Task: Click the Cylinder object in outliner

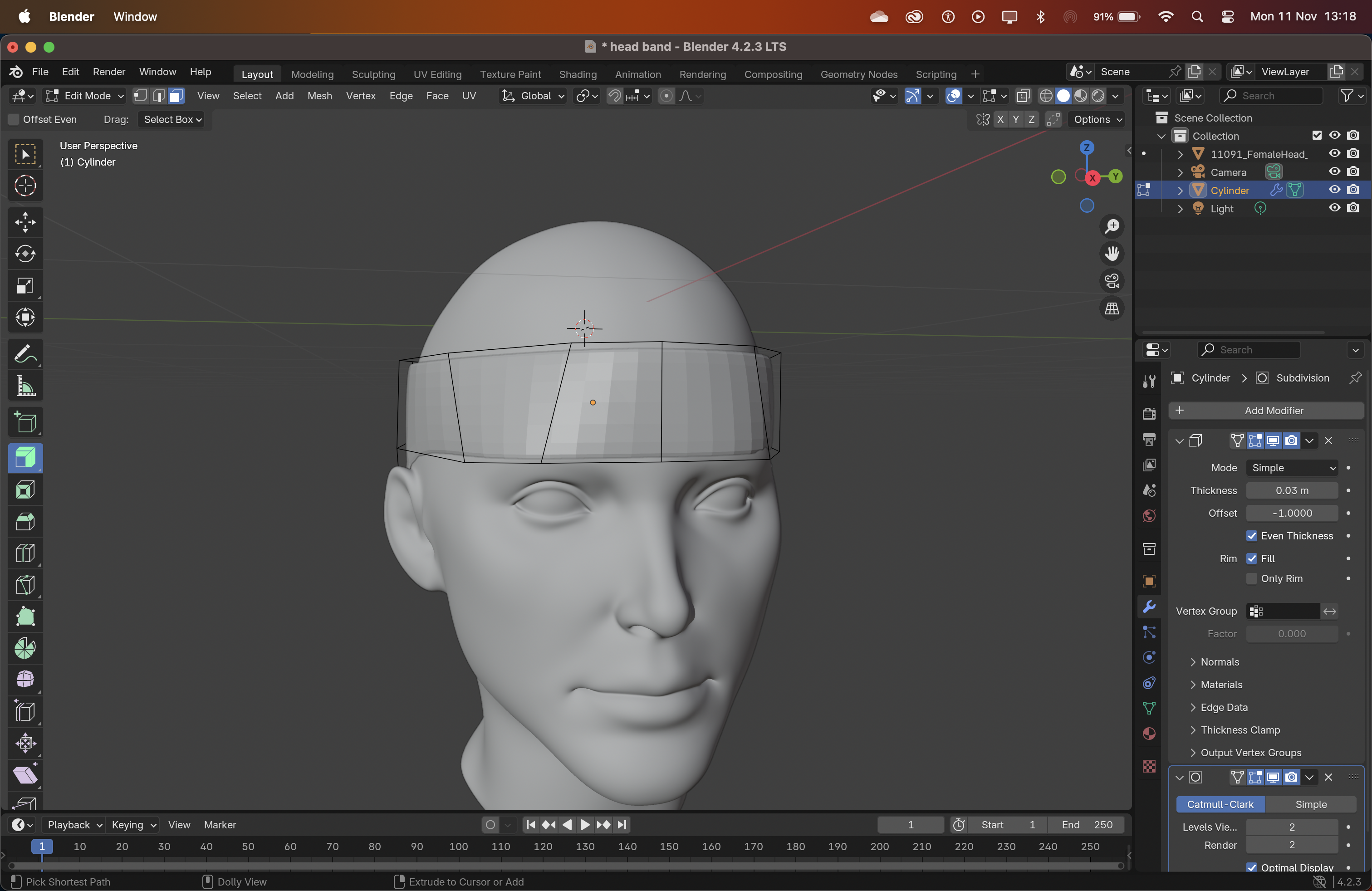Action: [1229, 190]
